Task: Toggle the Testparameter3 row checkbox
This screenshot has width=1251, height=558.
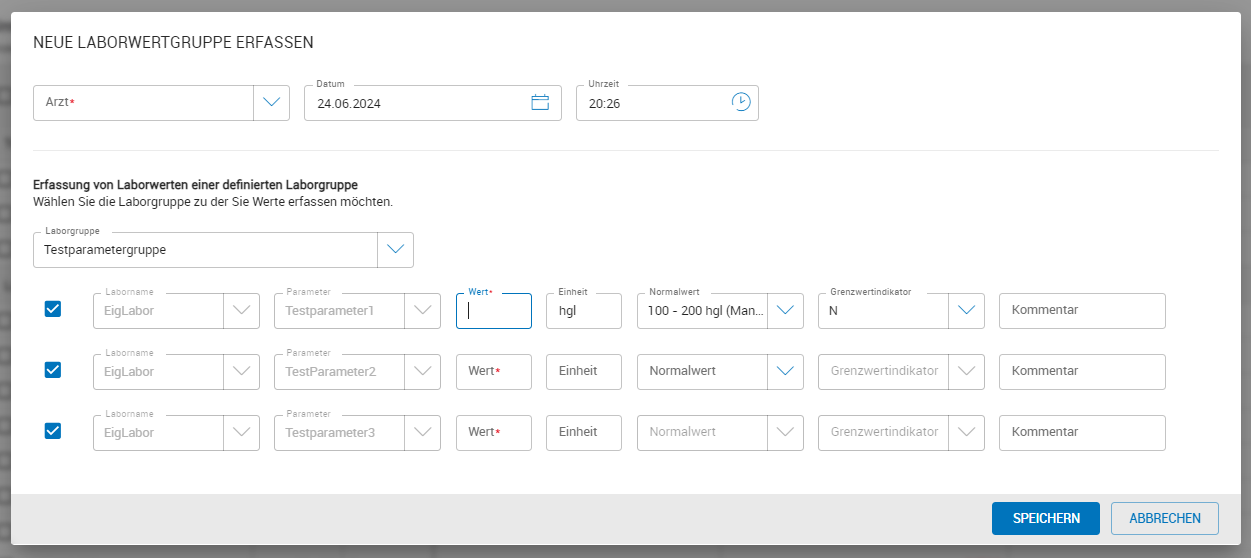Action: coord(53,431)
